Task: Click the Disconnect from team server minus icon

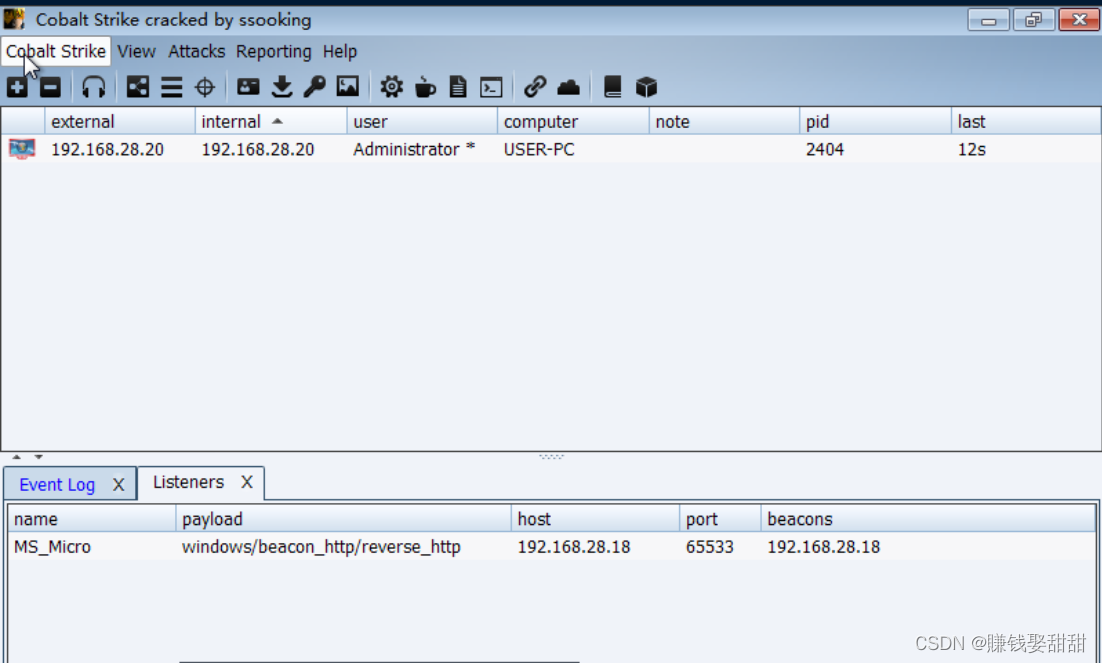Action: [50, 87]
